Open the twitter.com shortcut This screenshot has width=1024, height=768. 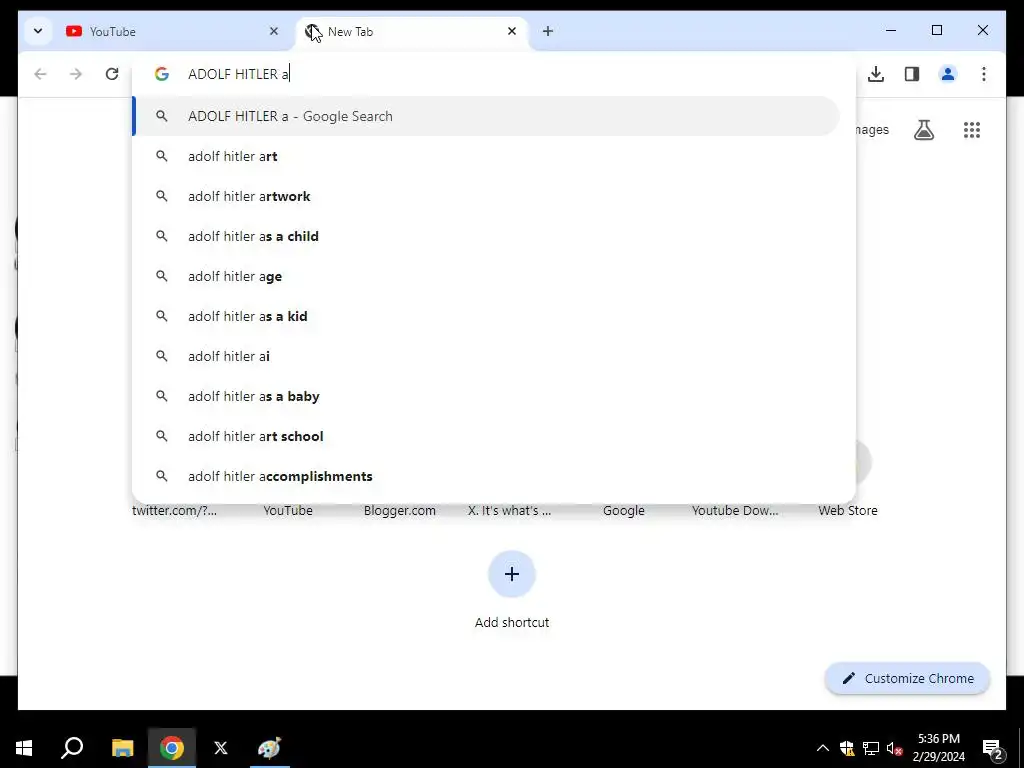tap(174, 510)
